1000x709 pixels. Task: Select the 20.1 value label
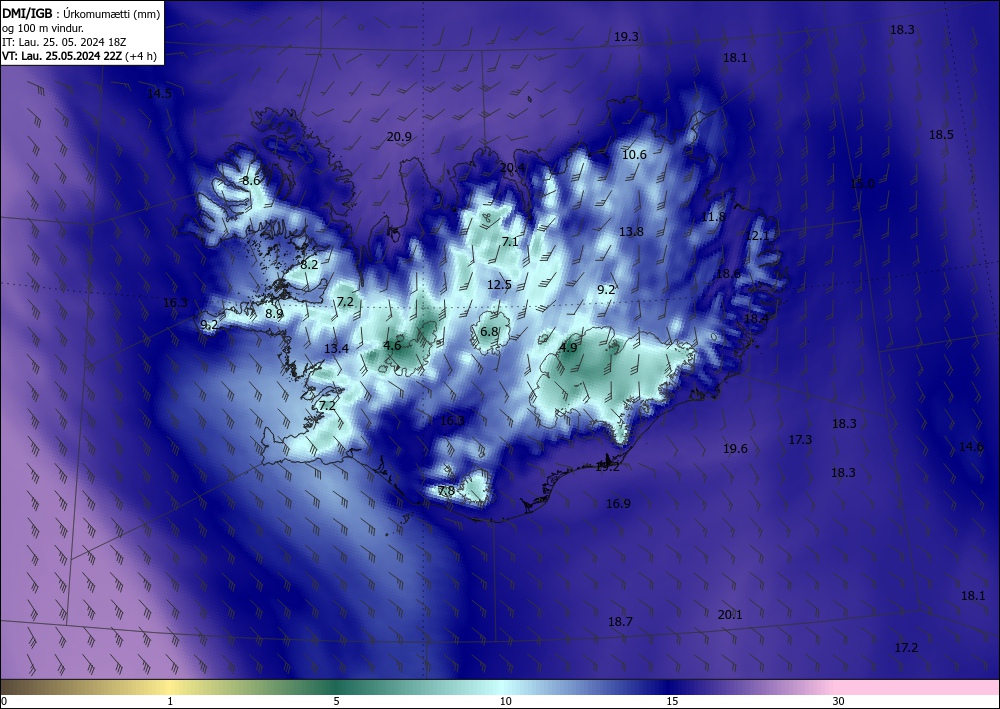point(730,615)
